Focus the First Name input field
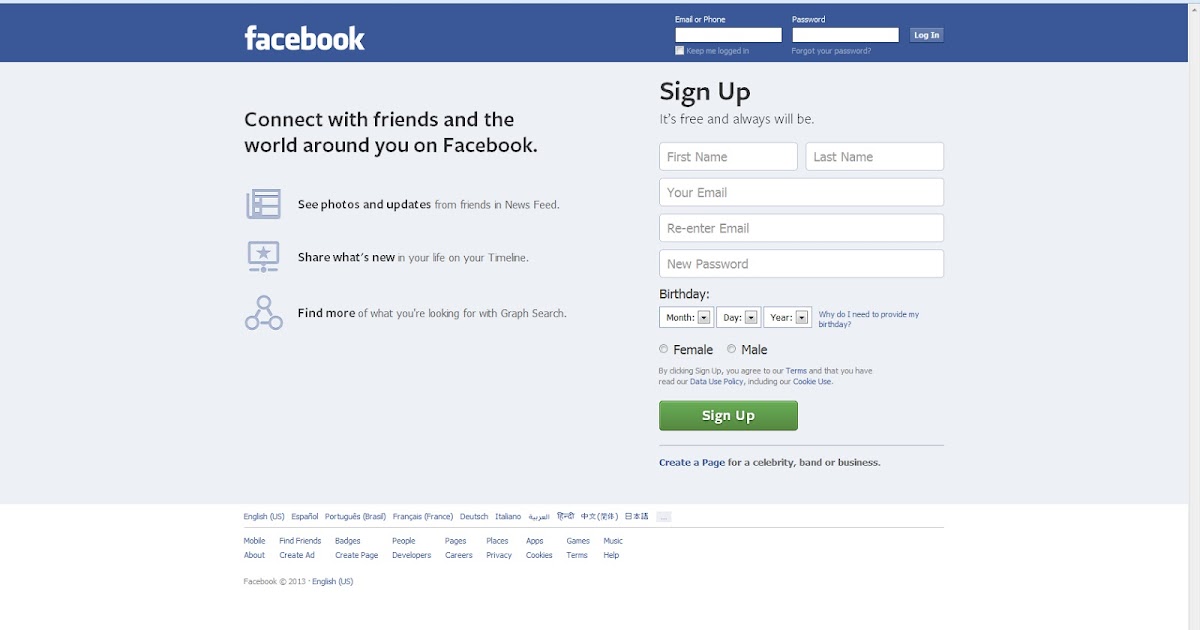 (x=728, y=157)
